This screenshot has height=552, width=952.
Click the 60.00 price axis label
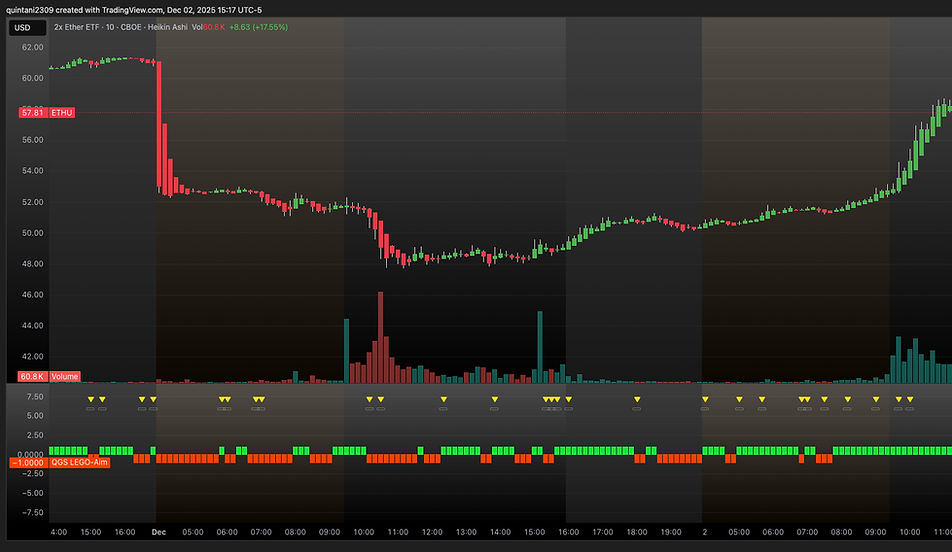tap(33, 78)
